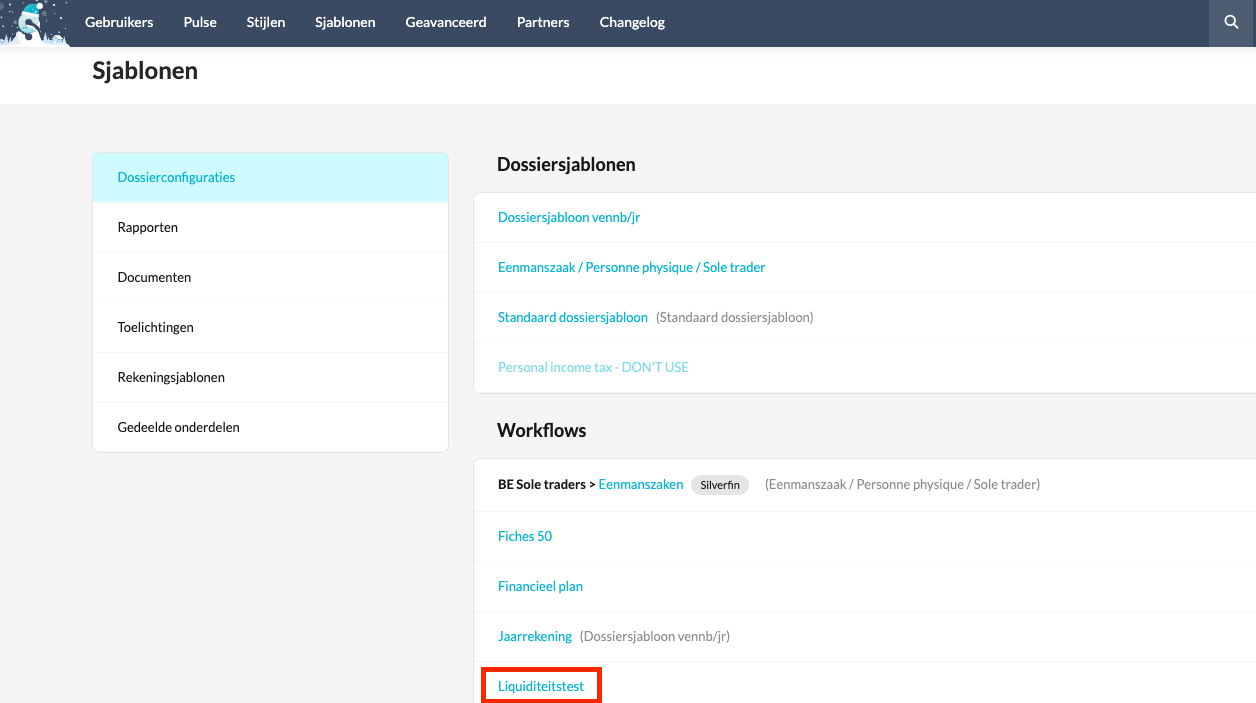Open Stijlen in the navigation bar
This screenshot has height=703, width=1256.
tap(266, 22)
